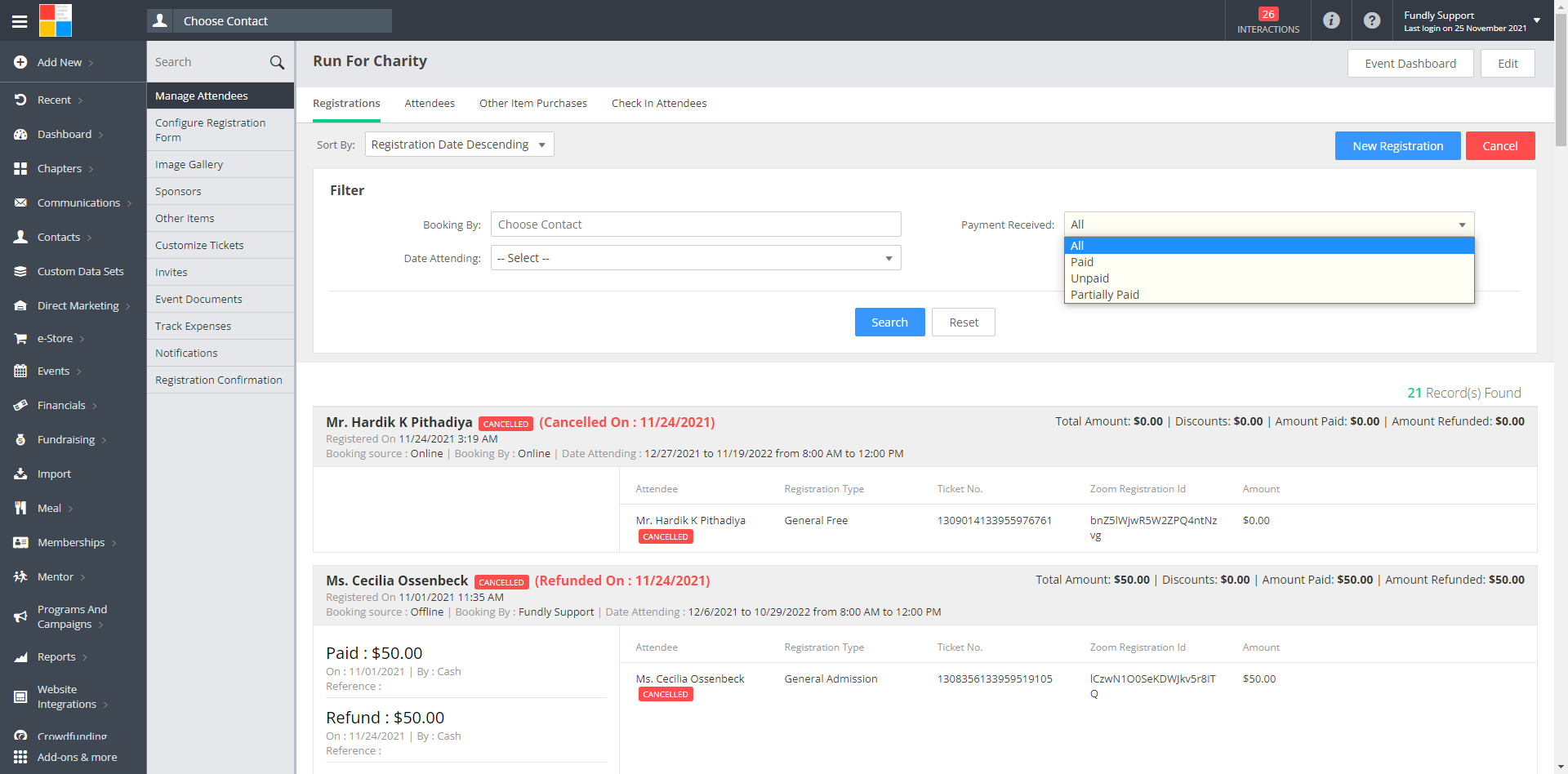Click the Add-ons & more grid icon

[x=20, y=757]
